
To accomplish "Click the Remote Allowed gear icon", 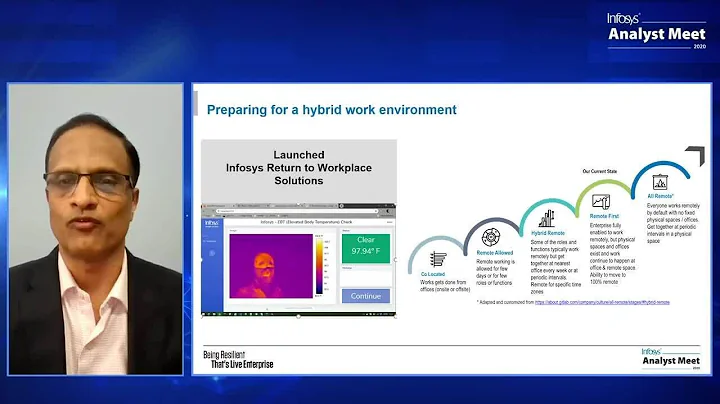I will (x=490, y=237).
